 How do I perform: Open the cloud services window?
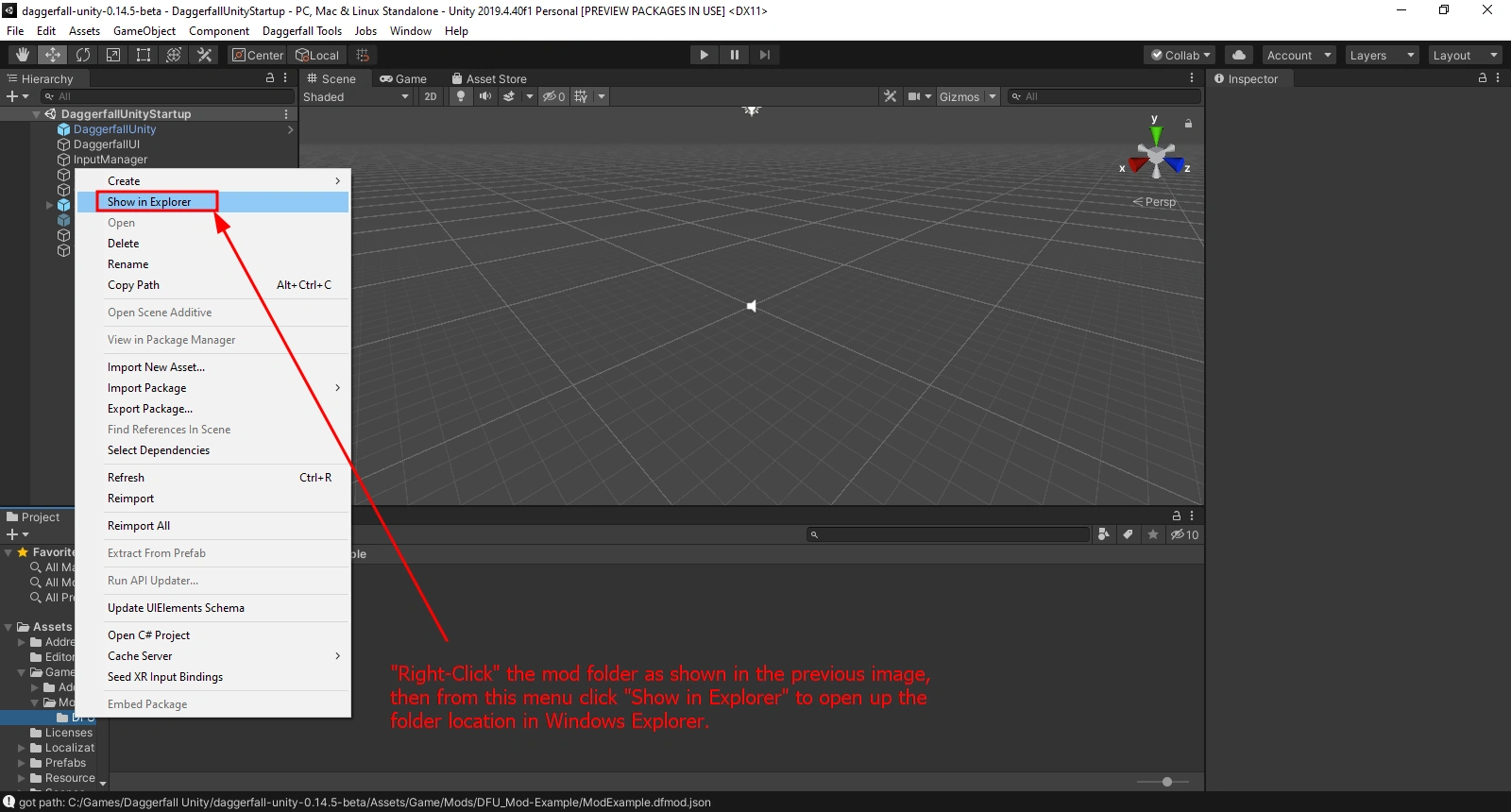[x=1239, y=55]
